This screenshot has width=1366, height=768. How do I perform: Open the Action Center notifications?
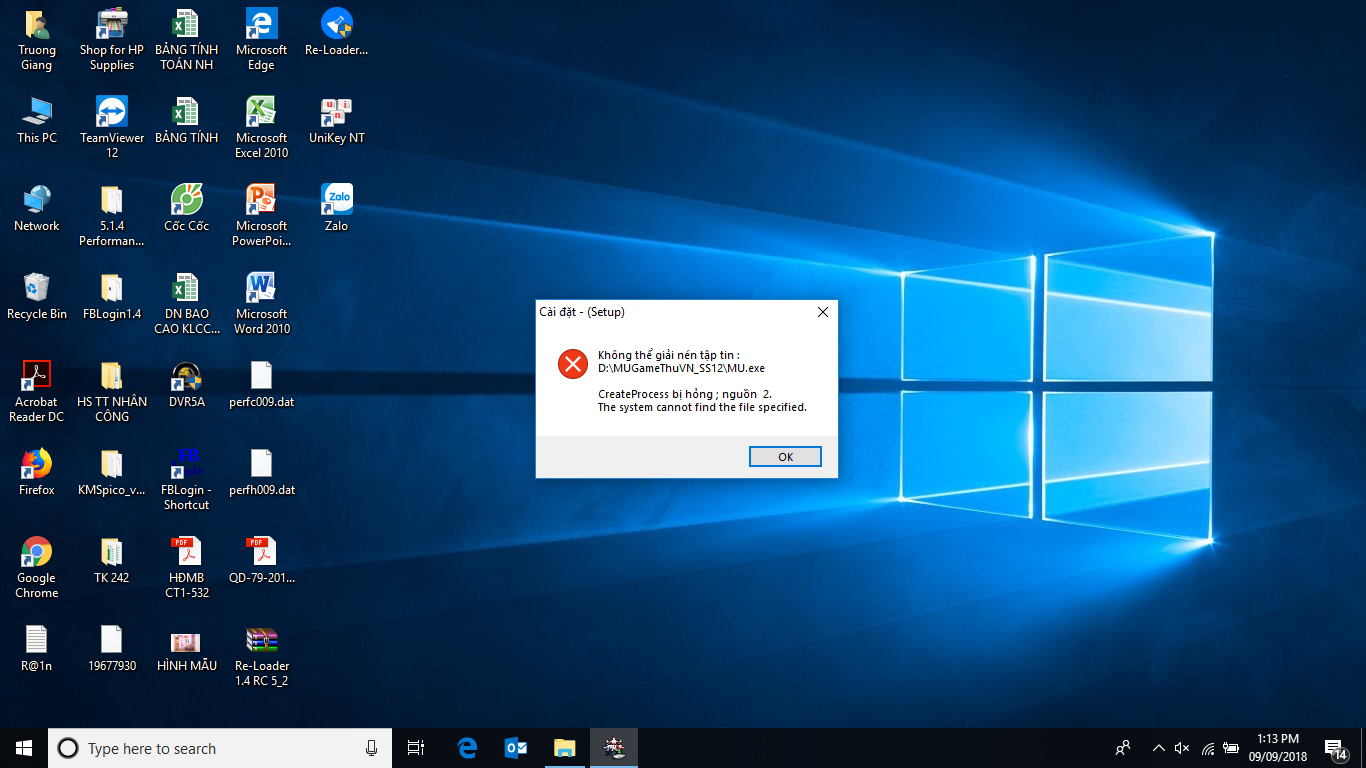coord(1335,748)
